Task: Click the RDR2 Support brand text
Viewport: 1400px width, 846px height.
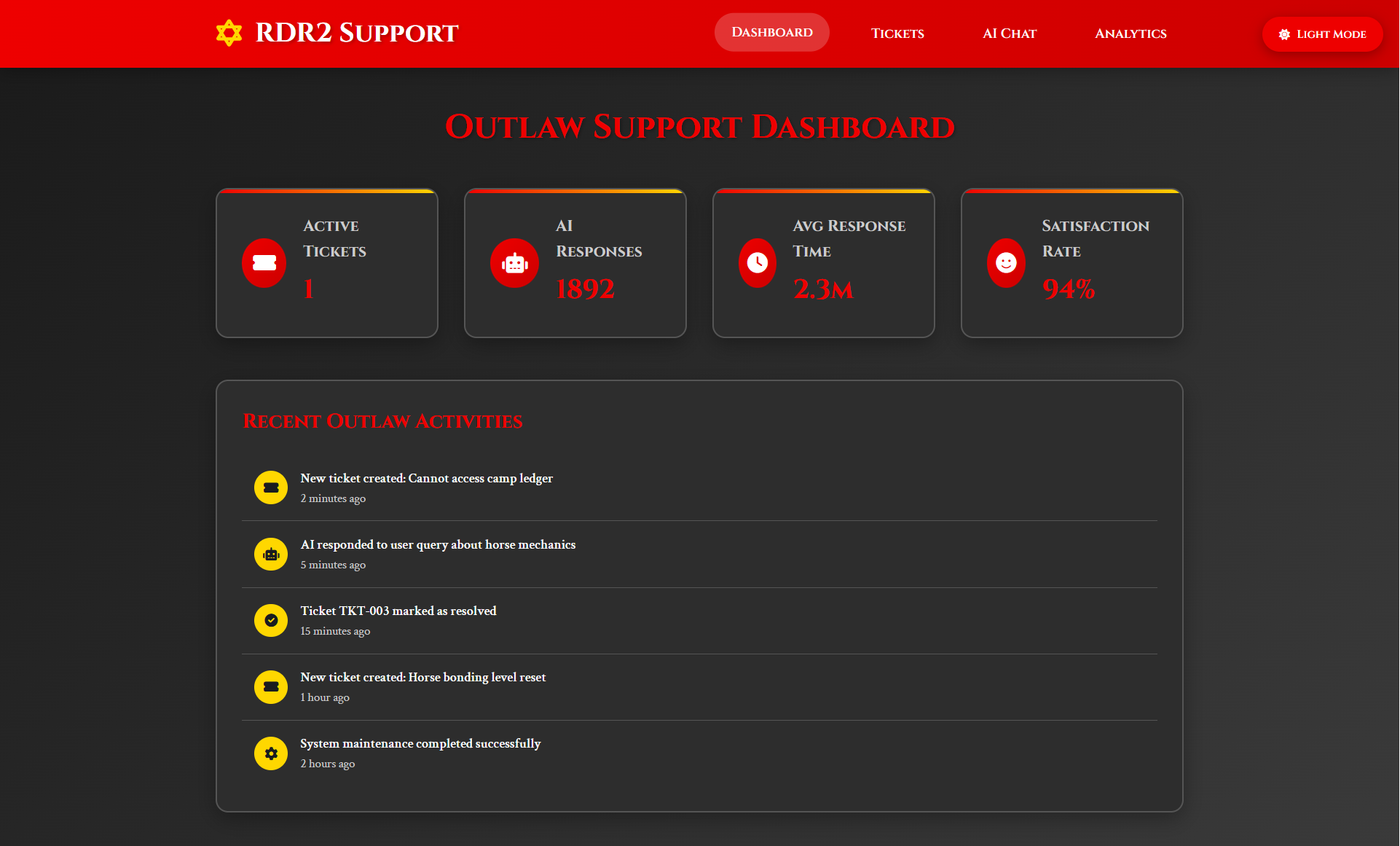Action: point(356,32)
